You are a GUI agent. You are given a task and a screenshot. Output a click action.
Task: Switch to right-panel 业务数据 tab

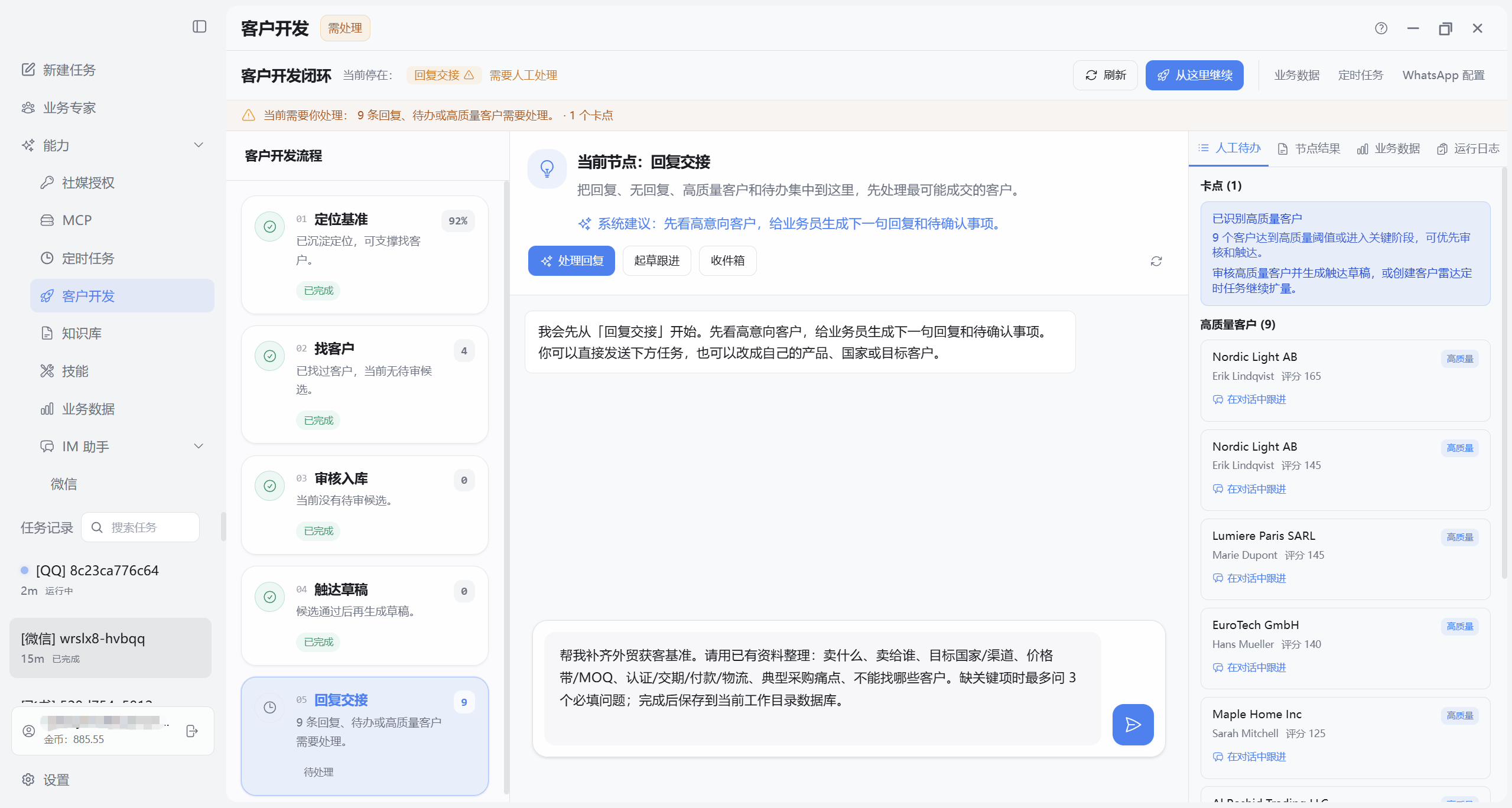pyautogui.click(x=1388, y=149)
